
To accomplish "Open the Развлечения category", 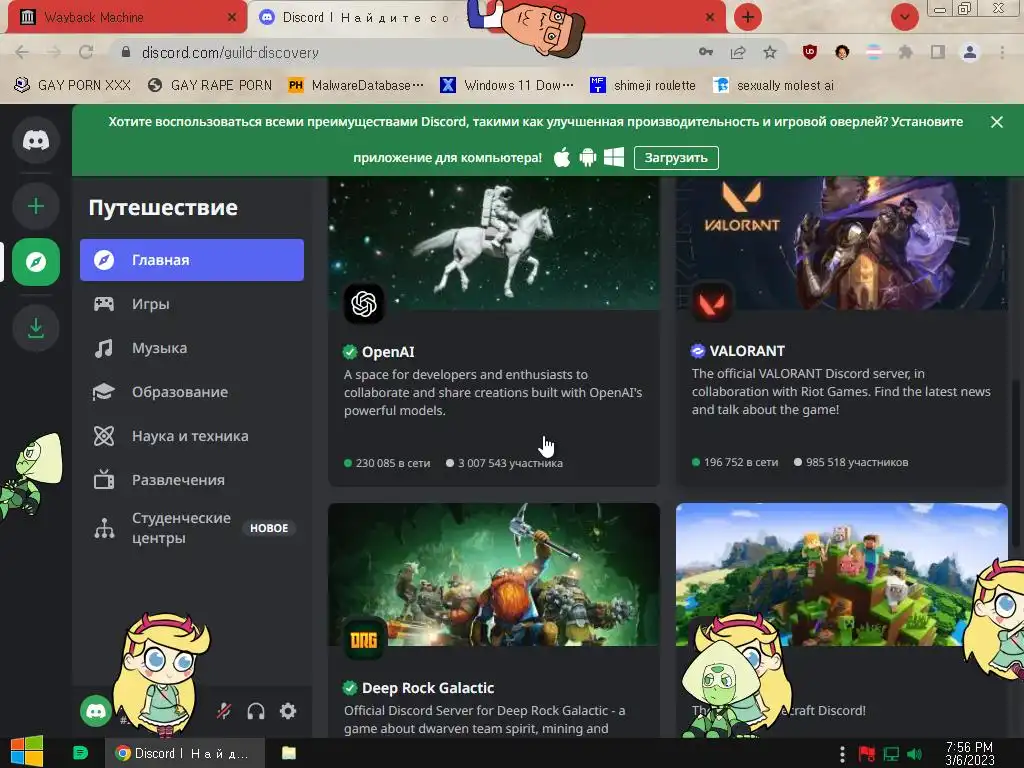I will pos(192,480).
